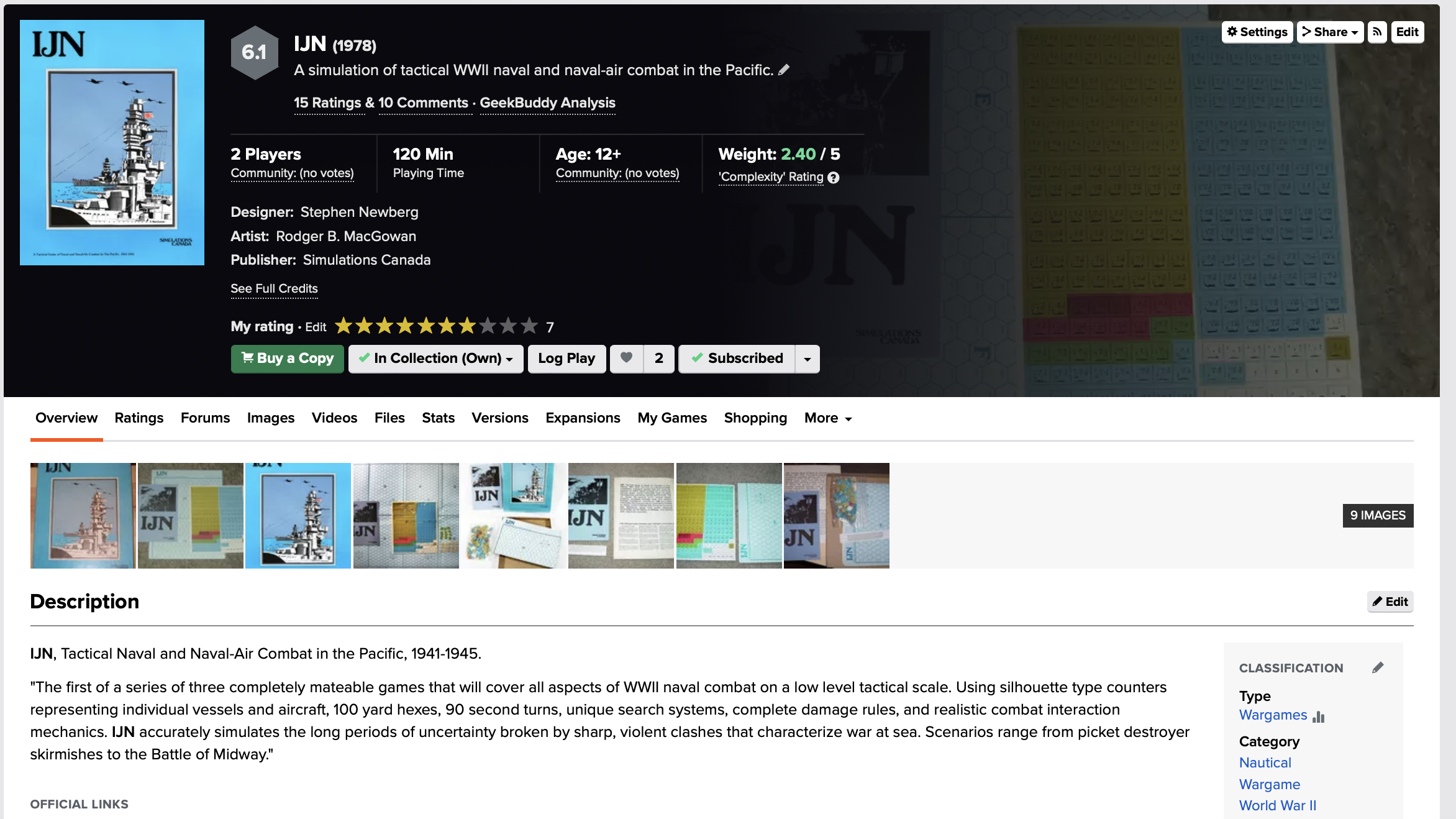The width and height of the screenshot is (1456, 819).
Task: Edit classification with the pencil icon
Action: pos(1378,668)
